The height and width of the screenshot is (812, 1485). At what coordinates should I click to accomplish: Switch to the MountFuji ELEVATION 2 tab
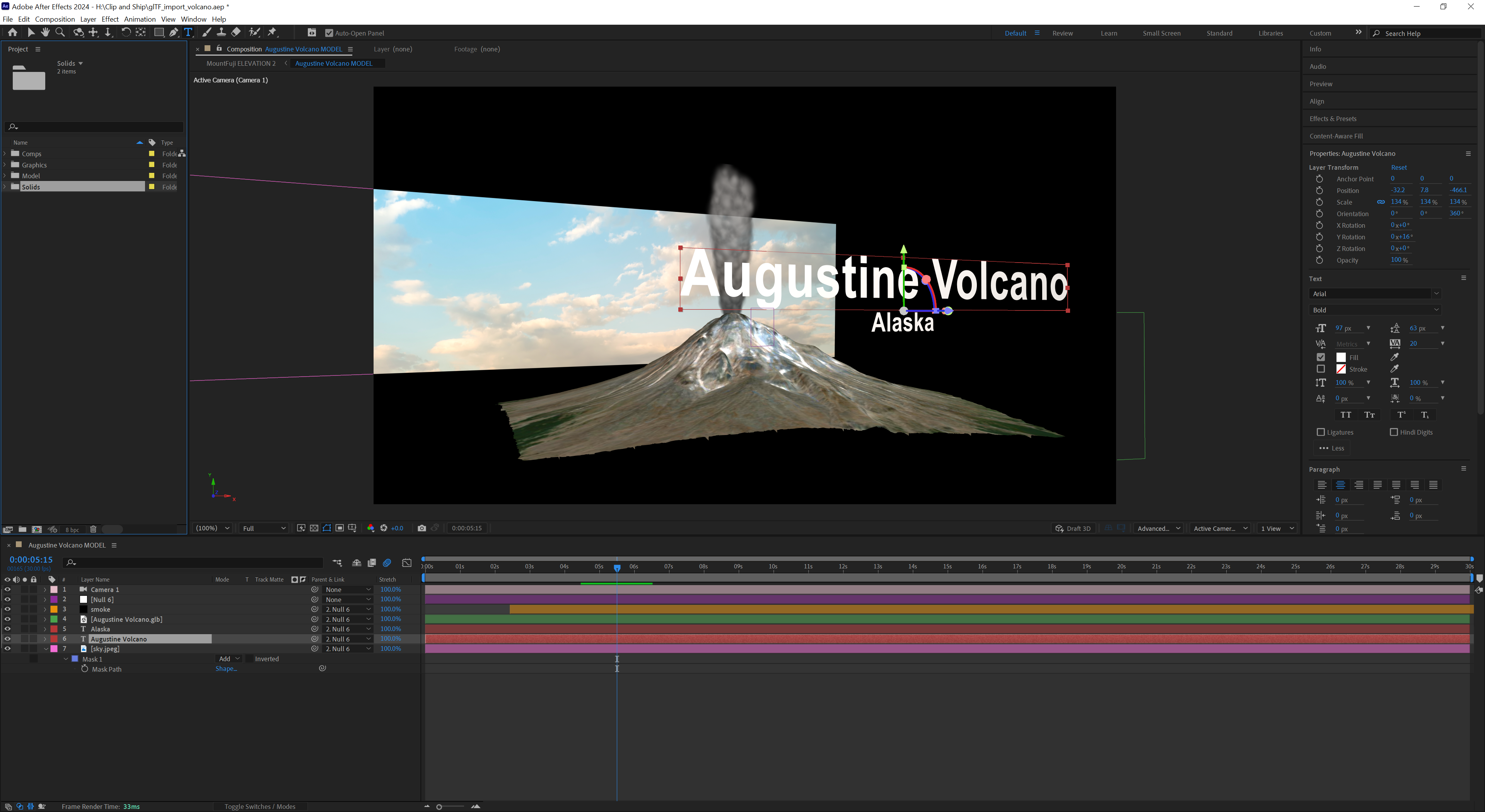[x=241, y=63]
